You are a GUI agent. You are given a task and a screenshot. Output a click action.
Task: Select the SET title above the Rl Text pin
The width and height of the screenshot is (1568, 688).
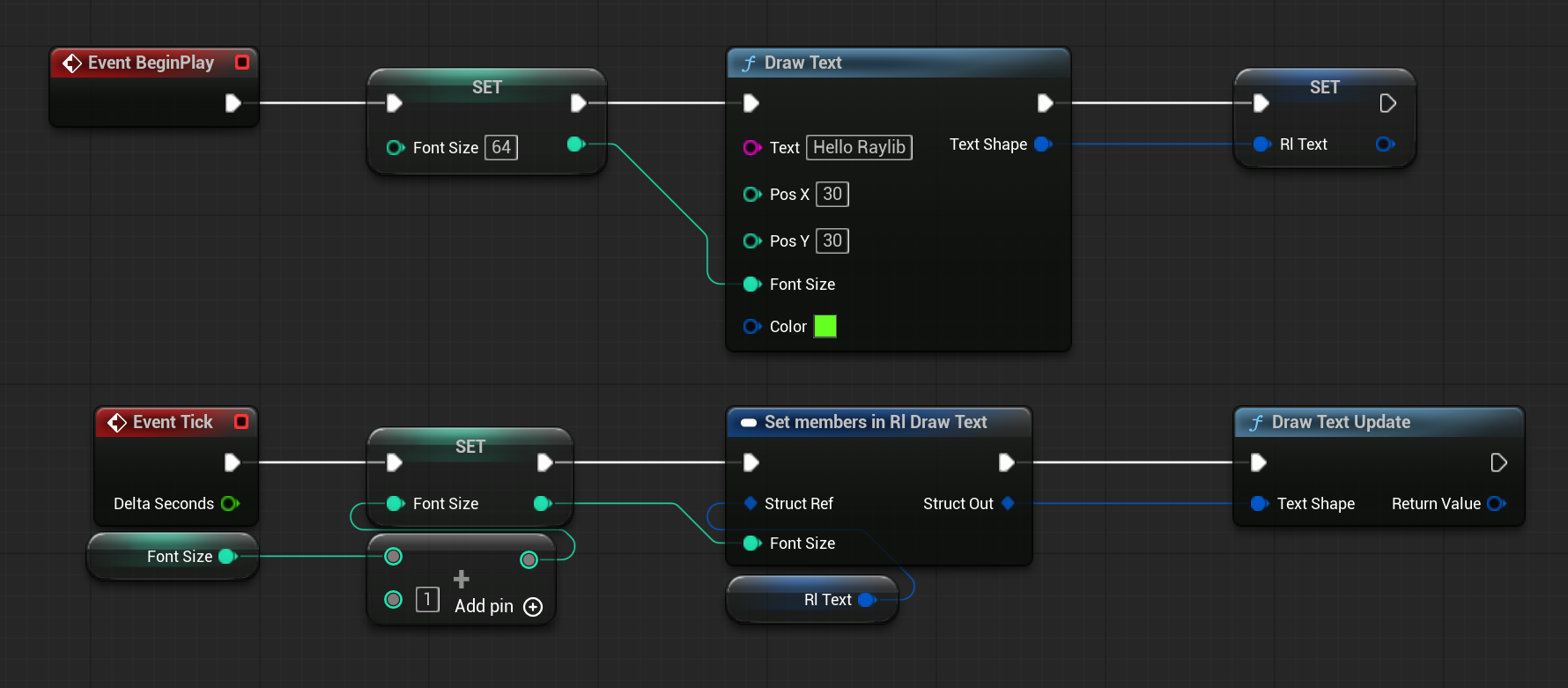coord(1324,87)
